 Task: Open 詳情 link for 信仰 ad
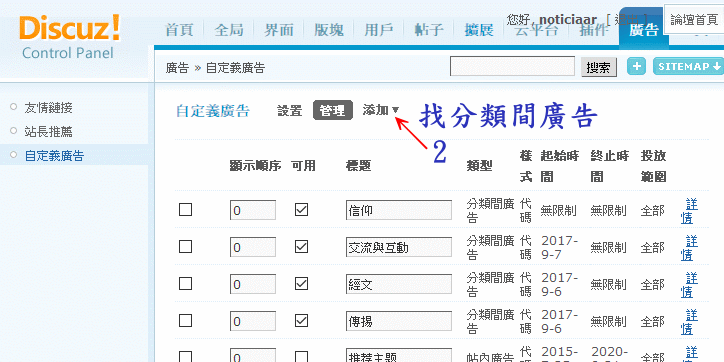tap(689, 211)
